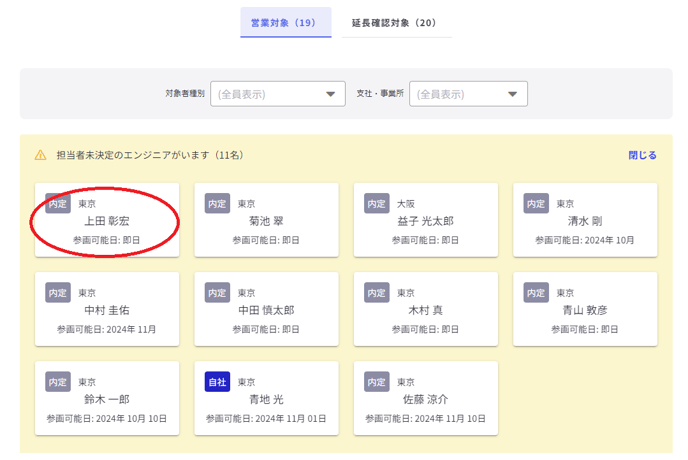Screen dimensions: 688x460
Task: Switch to the 営業対象 (19) tab
Action: [285, 22]
